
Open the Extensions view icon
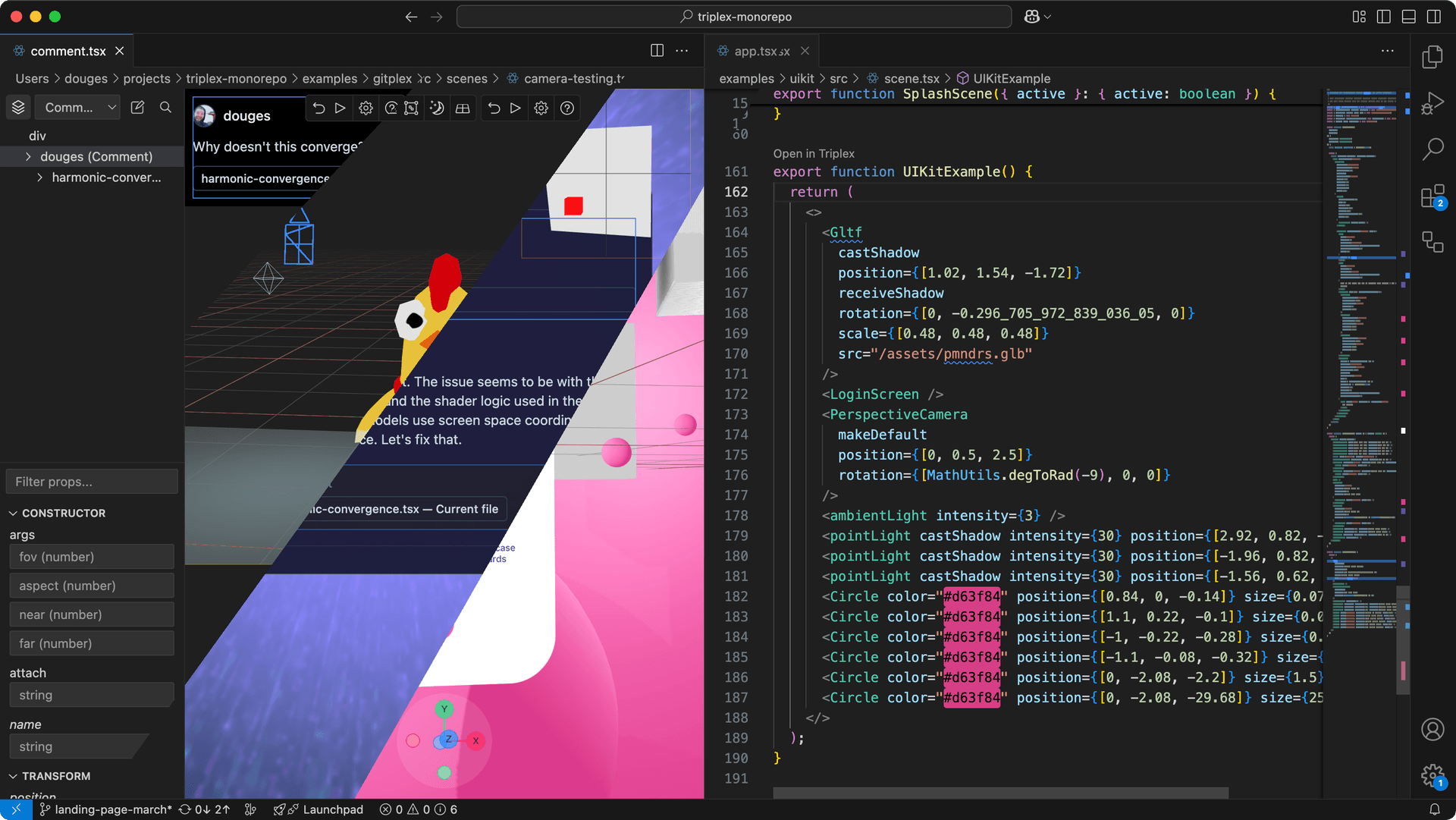click(x=1432, y=197)
